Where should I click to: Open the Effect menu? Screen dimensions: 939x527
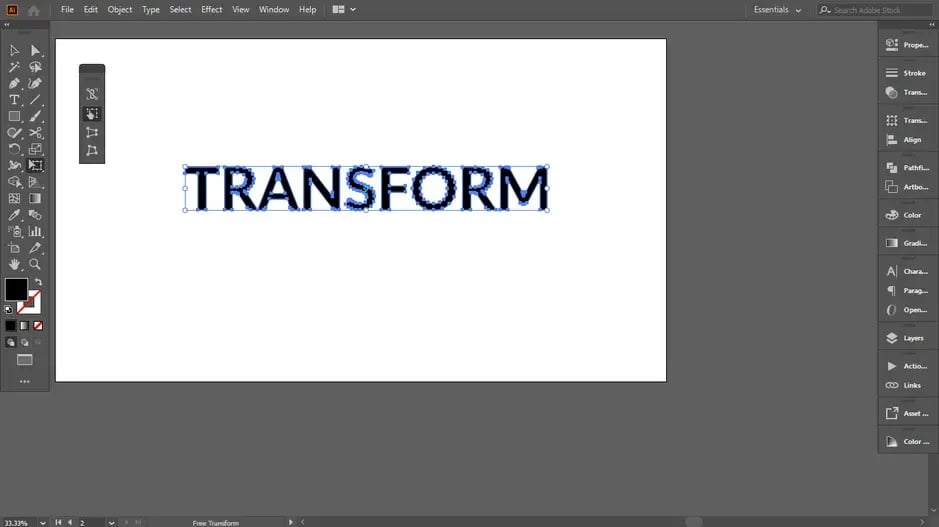211,10
